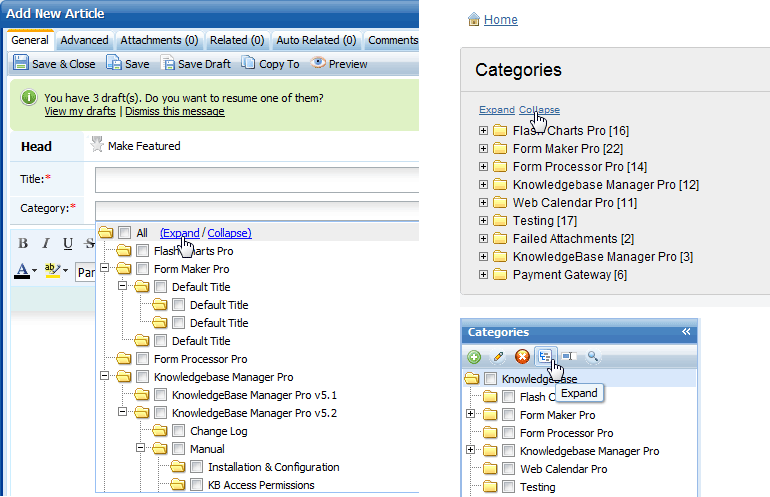Check the Testing checkbox in Categories panel
The height and width of the screenshot is (497, 770).
pyautogui.click(x=509, y=487)
